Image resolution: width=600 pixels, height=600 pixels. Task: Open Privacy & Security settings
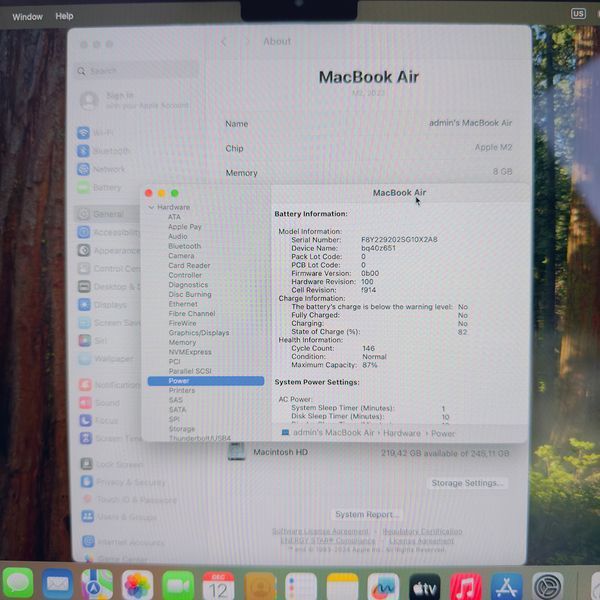tap(123, 483)
